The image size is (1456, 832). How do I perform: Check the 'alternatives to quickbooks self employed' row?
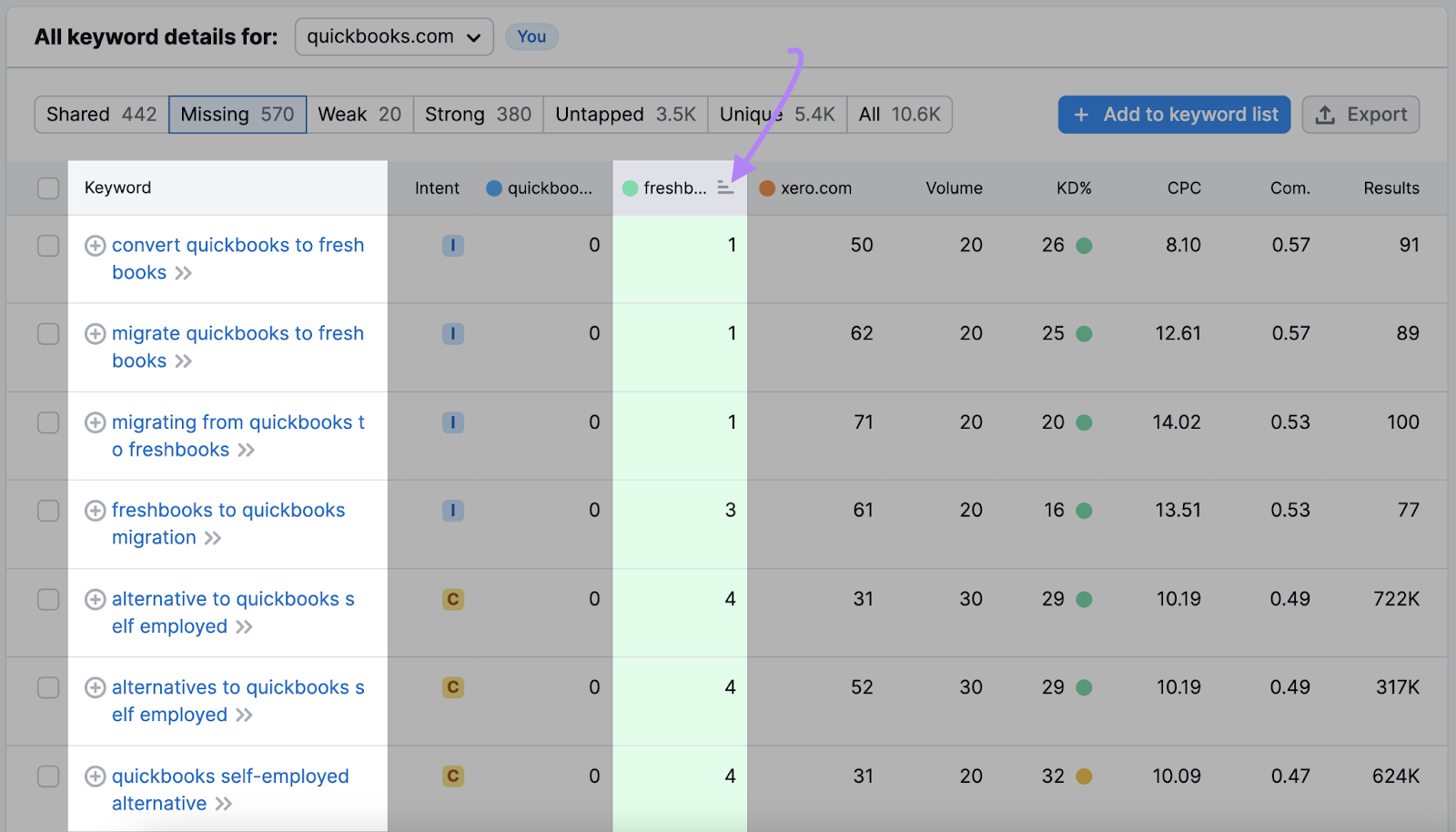[x=48, y=687]
